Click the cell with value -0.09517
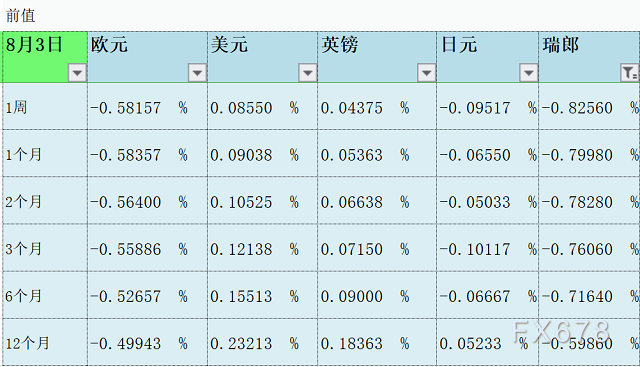 tap(487, 107)
